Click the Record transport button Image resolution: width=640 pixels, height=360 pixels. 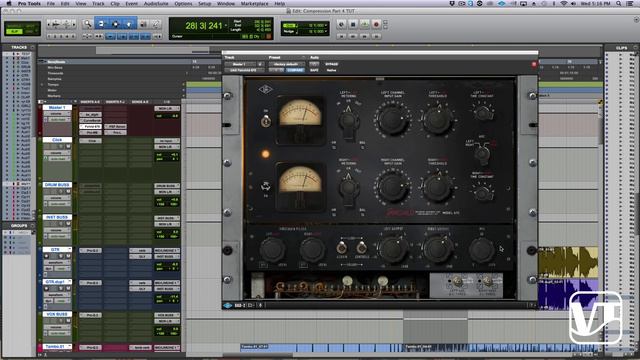tap(376, 24)
